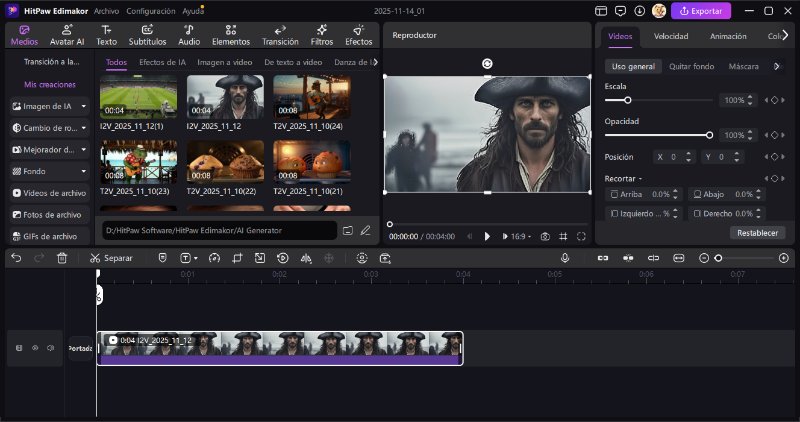Toggle the track lock icon
This screenshot has width=800, height=422.
tap(18, 348)
